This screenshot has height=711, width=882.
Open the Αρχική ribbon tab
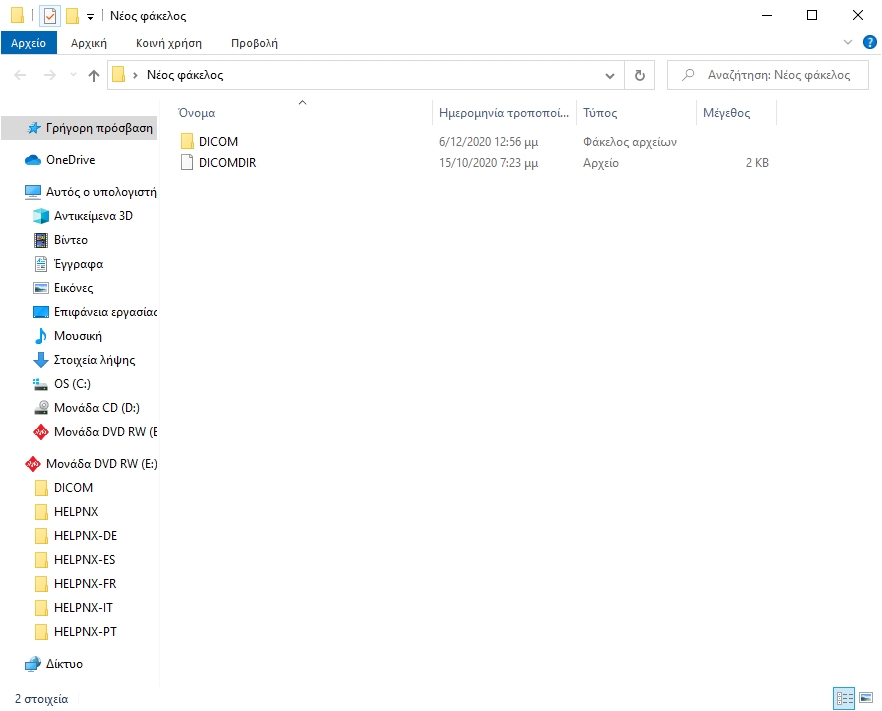[89, 43]
